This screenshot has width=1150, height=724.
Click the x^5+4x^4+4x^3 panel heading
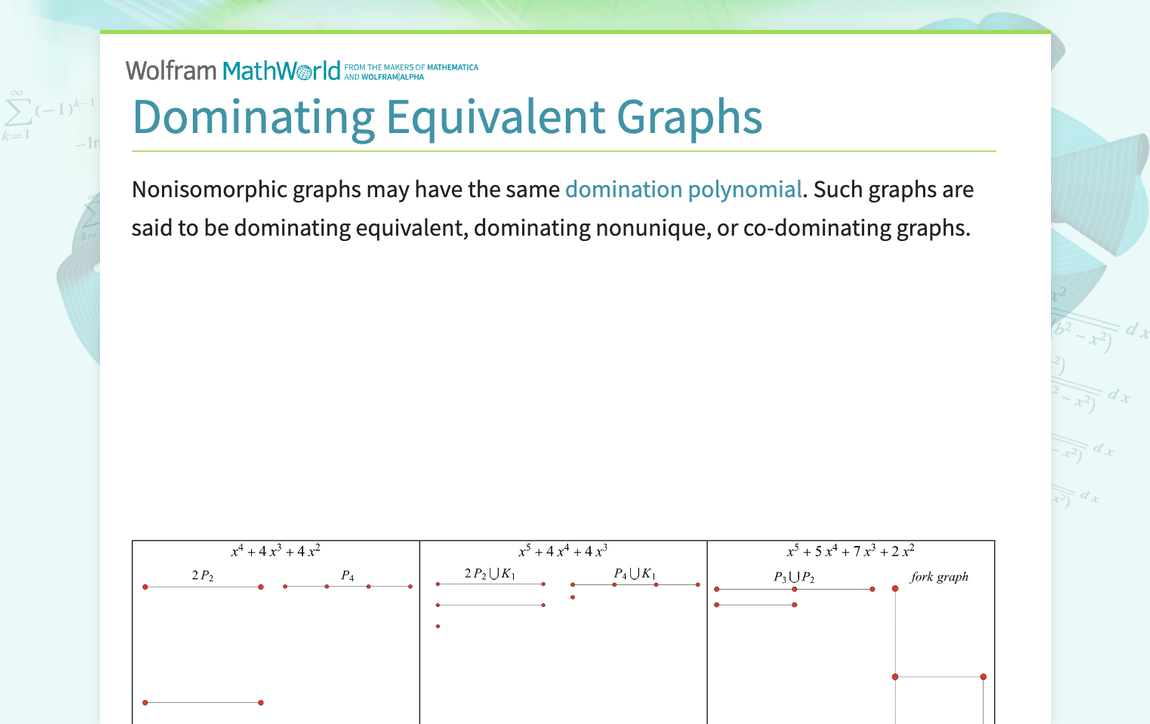[x=562, y=550]
